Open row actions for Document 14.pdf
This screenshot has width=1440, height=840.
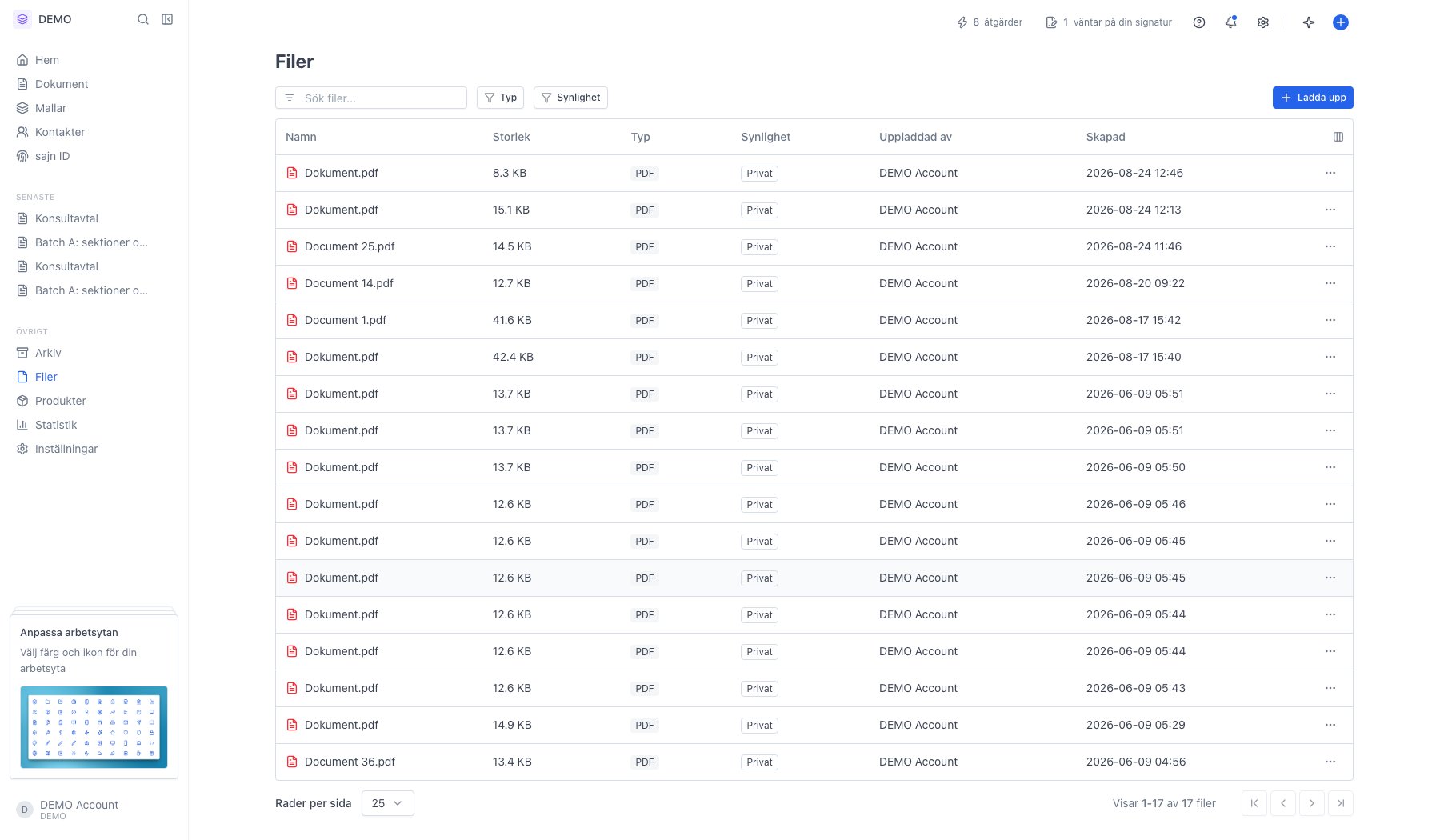tap(1330, 283)
